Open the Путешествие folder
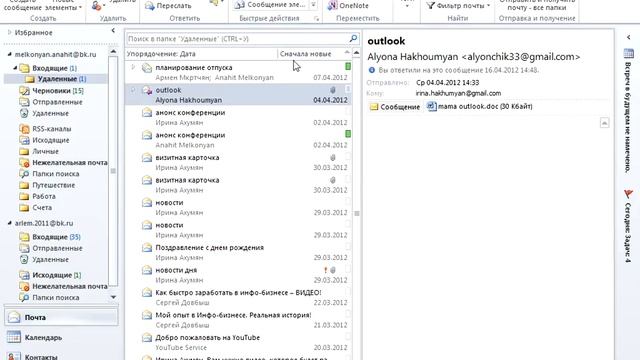Image resolution: width=640 pixels, height=360 pixels. click(53, 185)
